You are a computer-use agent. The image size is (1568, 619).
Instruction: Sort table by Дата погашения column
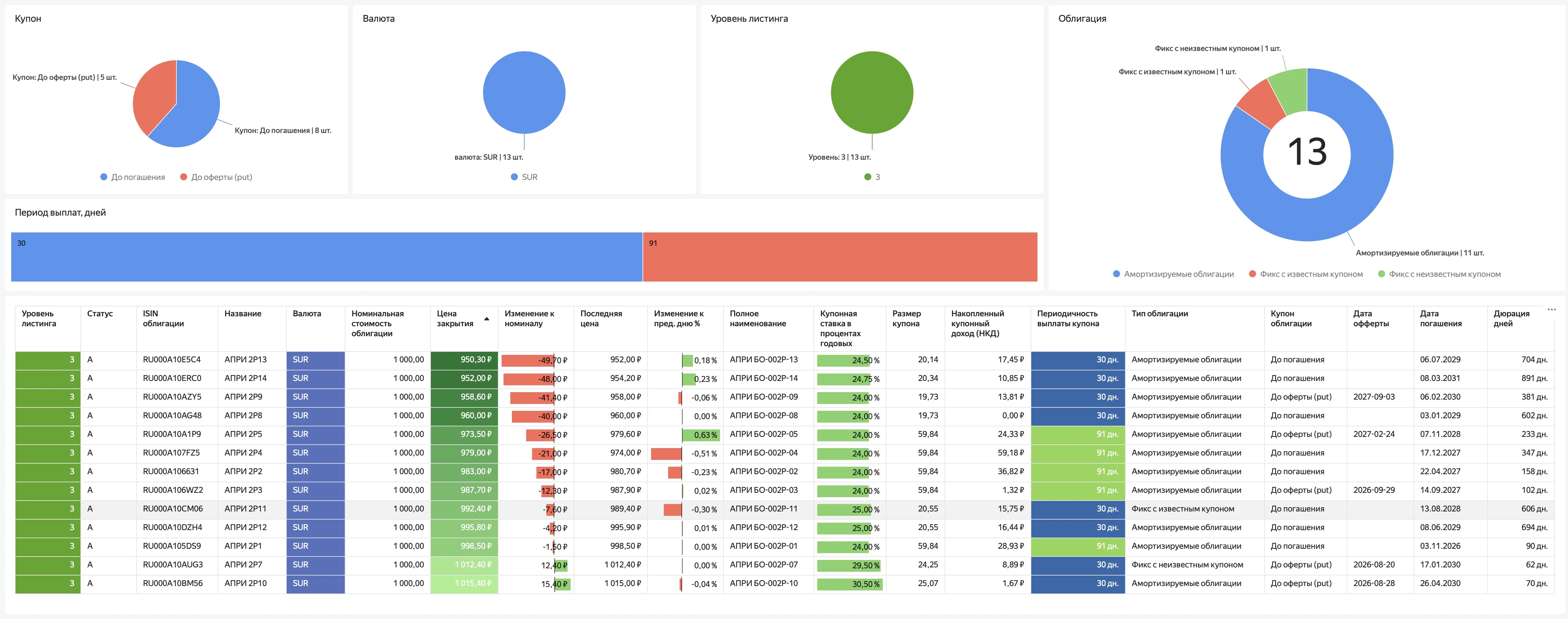tap(1440, 318)
